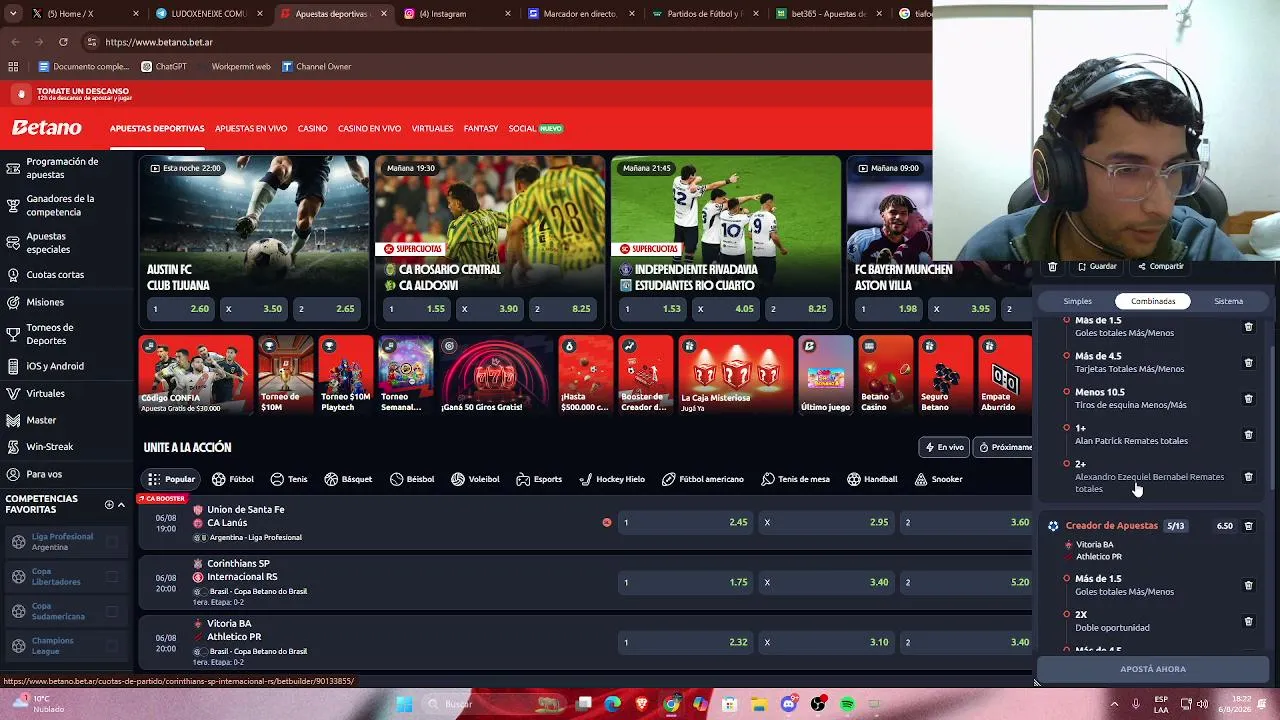Delete Alexandro Ezequiel Bernabei Remates selection
This screenshot has width=1280, height=720.
[1248, 477]
